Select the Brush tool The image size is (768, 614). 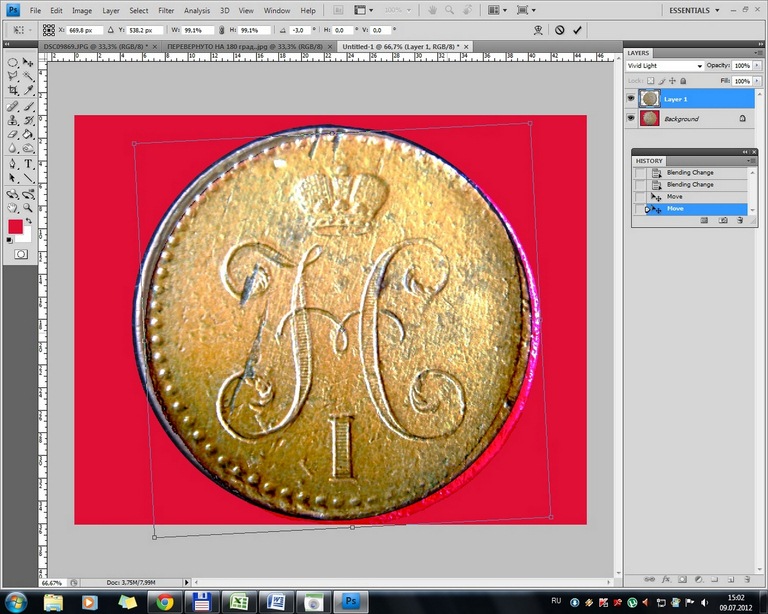(x=28, y=106)
